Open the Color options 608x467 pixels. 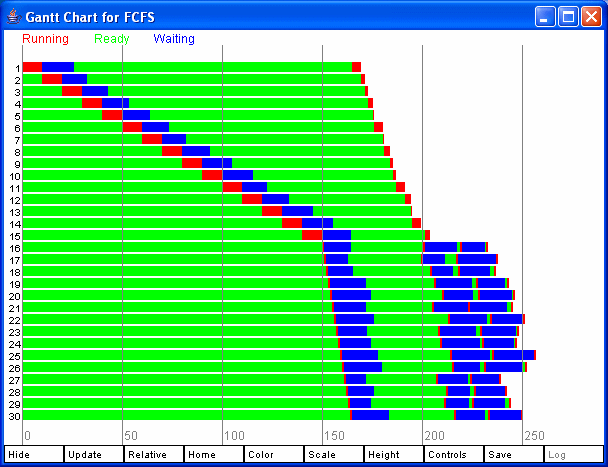(x=274, y=454)
